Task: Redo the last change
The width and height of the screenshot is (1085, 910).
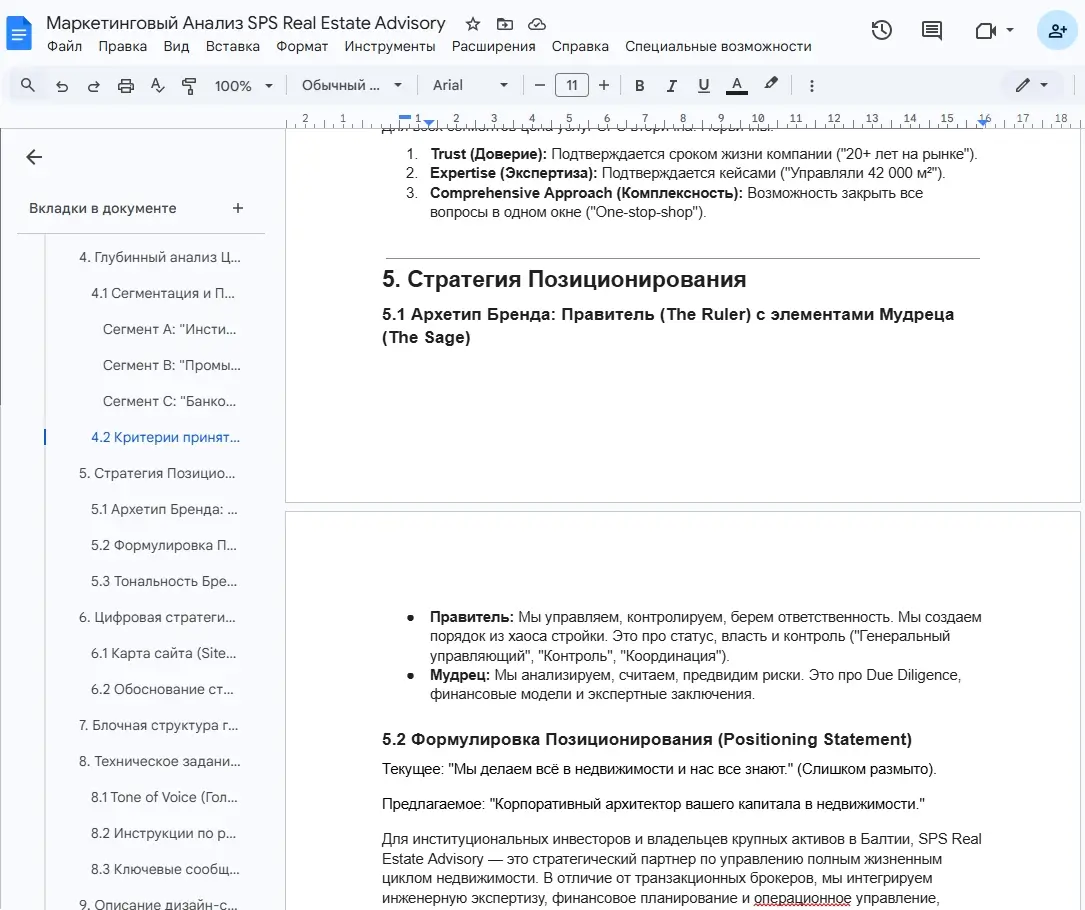Action: coord(92,85)
